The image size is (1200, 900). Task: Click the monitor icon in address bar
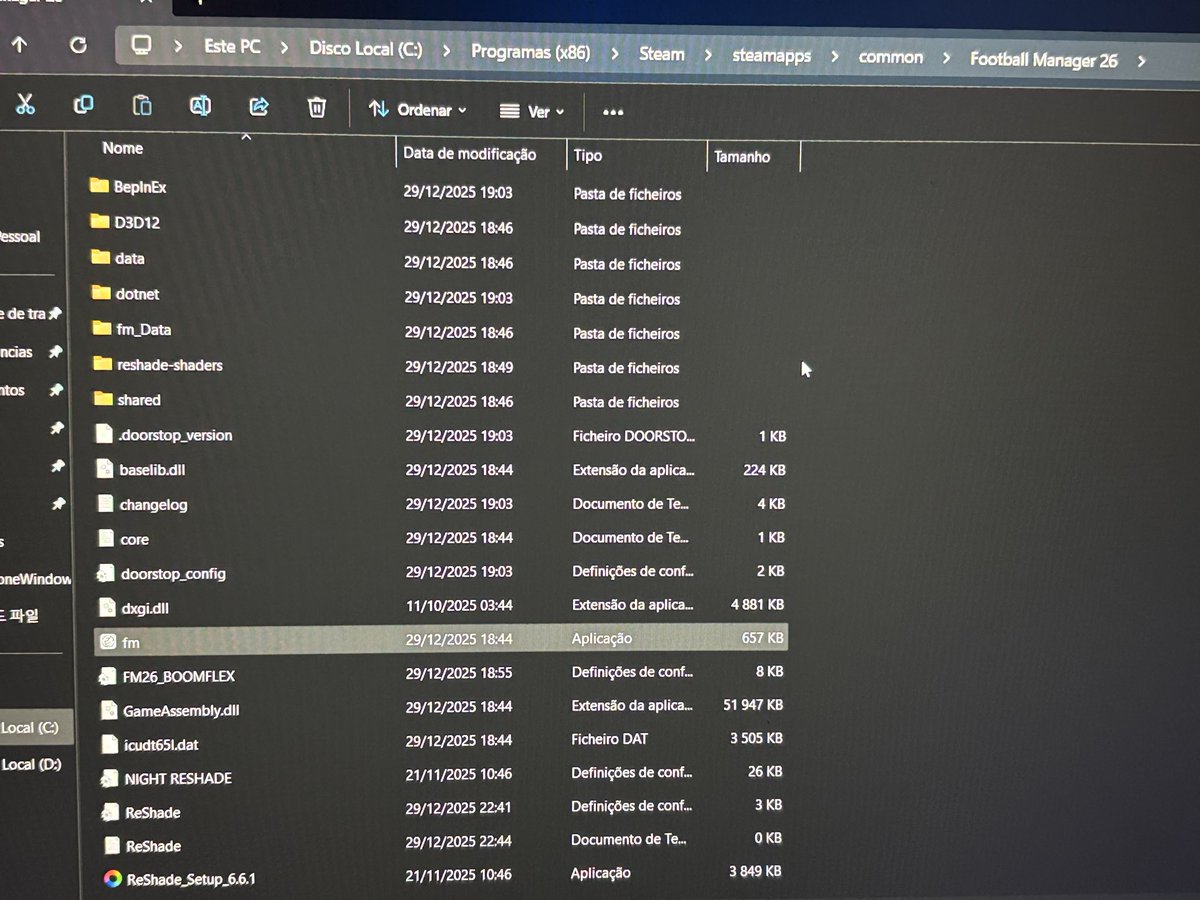click(142, 46)
